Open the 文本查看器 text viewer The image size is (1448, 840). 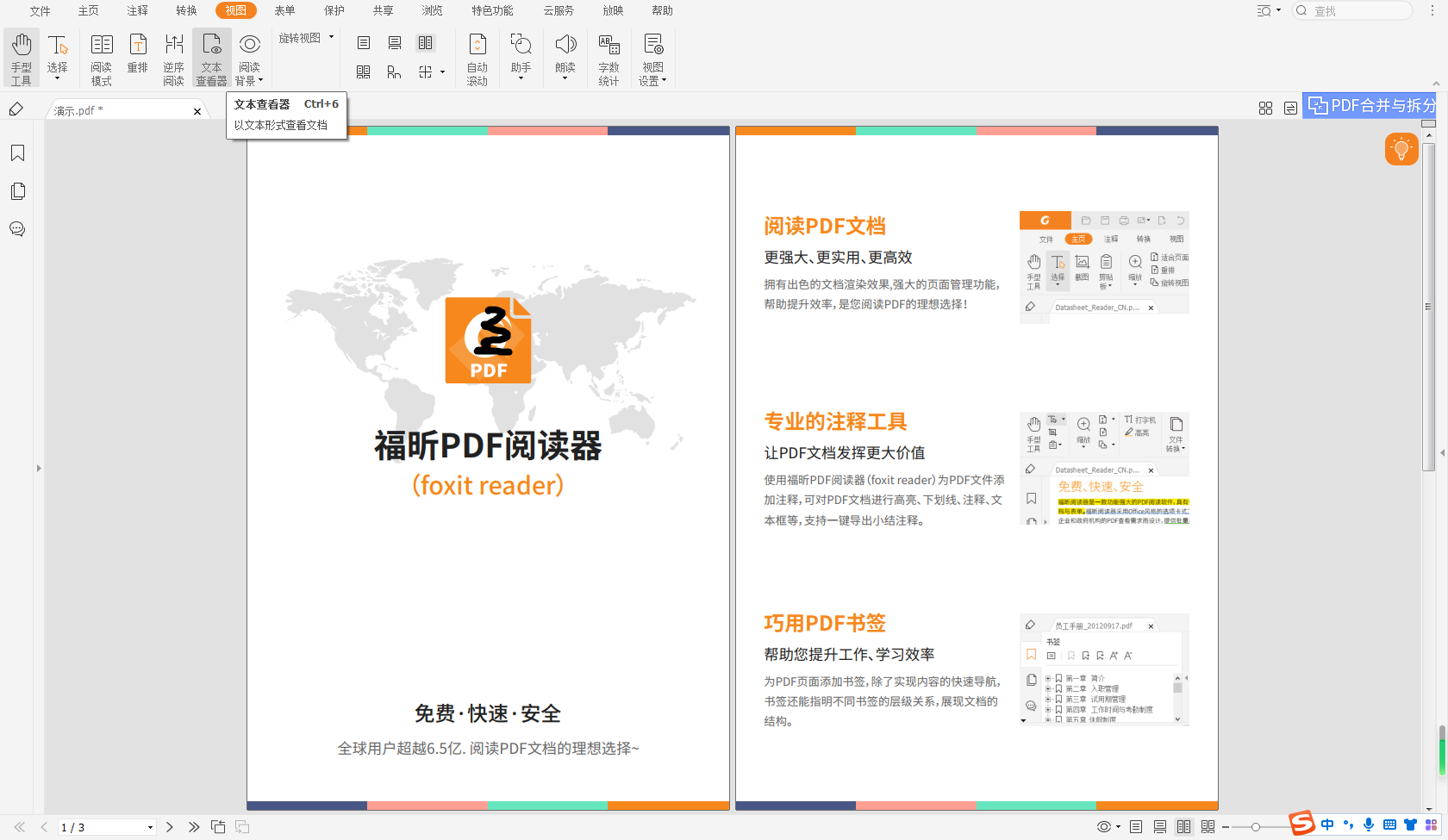(211, 56)
